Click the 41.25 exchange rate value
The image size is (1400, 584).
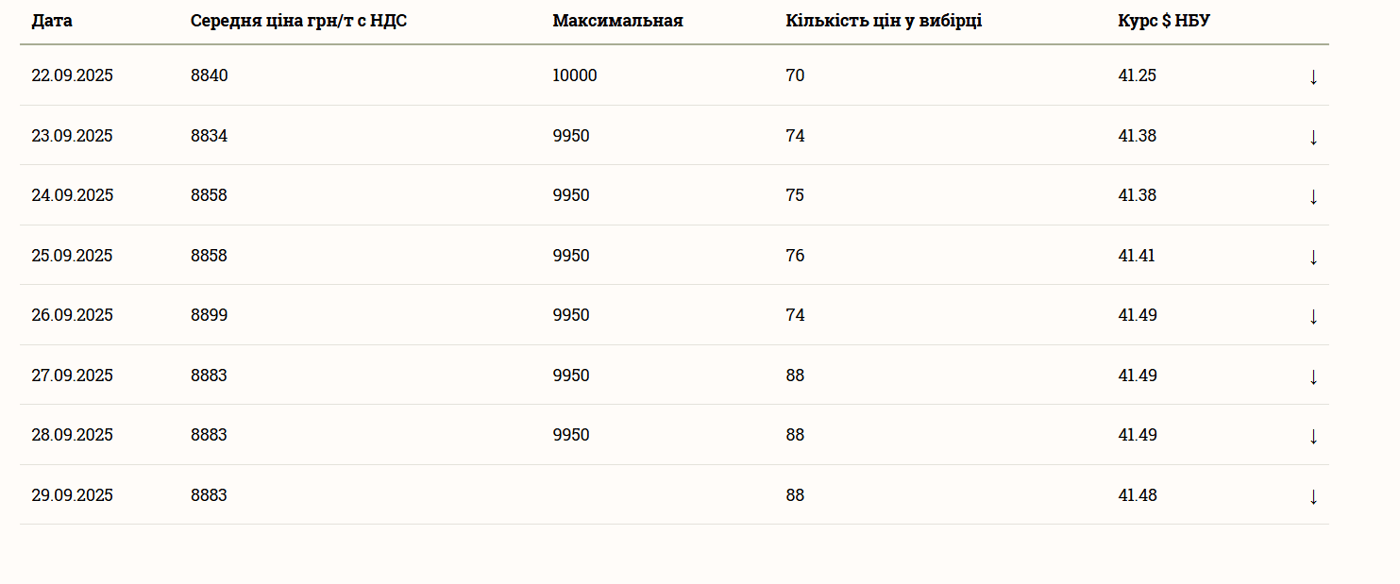(x=1137, y=76)
